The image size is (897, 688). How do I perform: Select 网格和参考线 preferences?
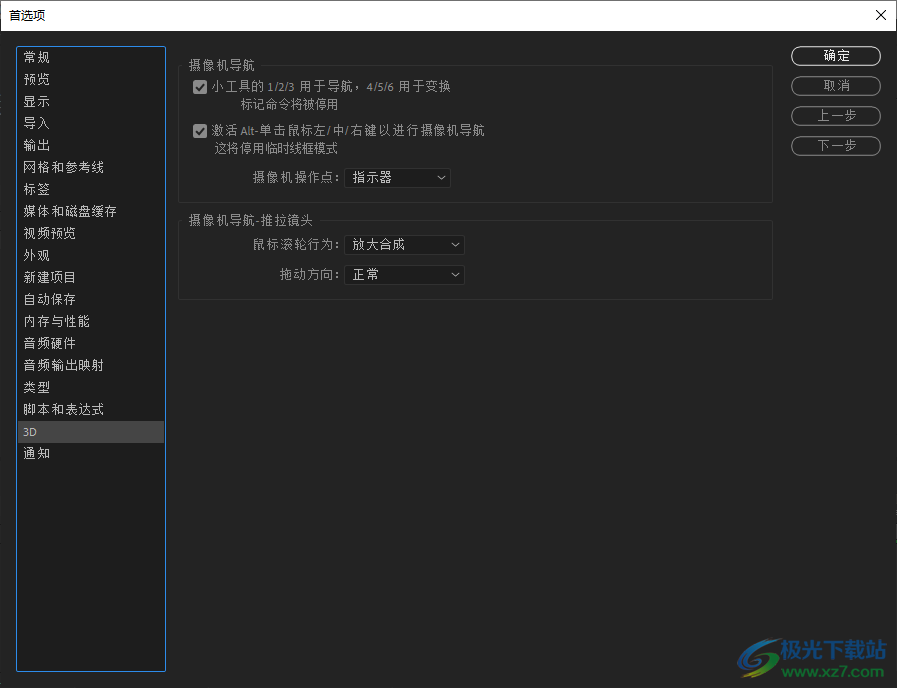pyautogui.click(x=62, y=167)
